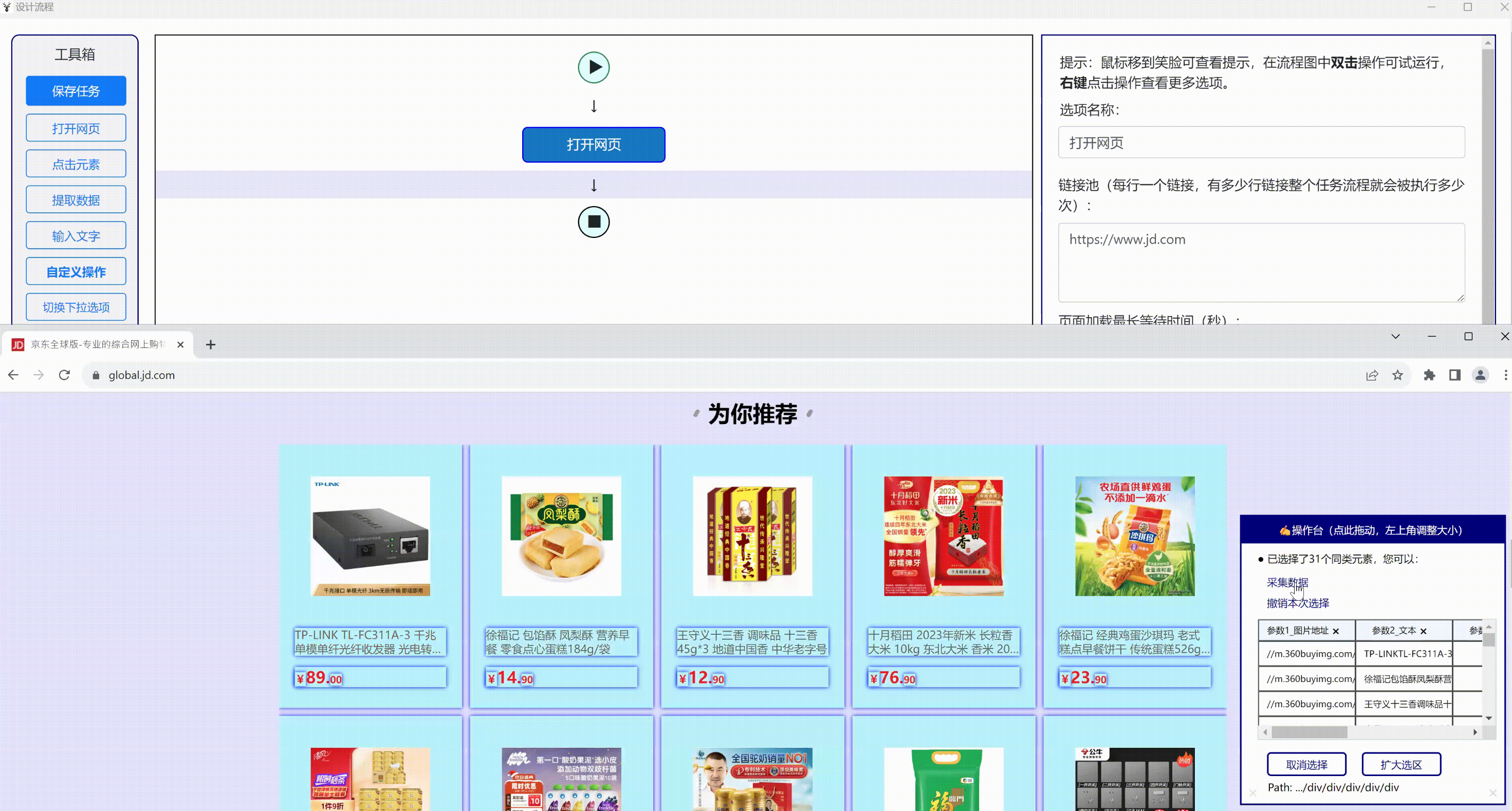Choose 提取数据 in the toolbox

pos(76,199)
